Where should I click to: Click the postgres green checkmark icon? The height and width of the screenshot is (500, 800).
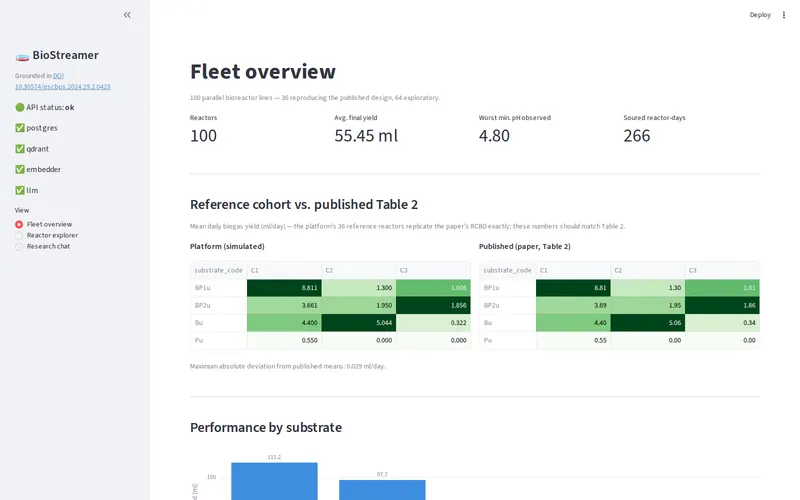pos(20,128)
